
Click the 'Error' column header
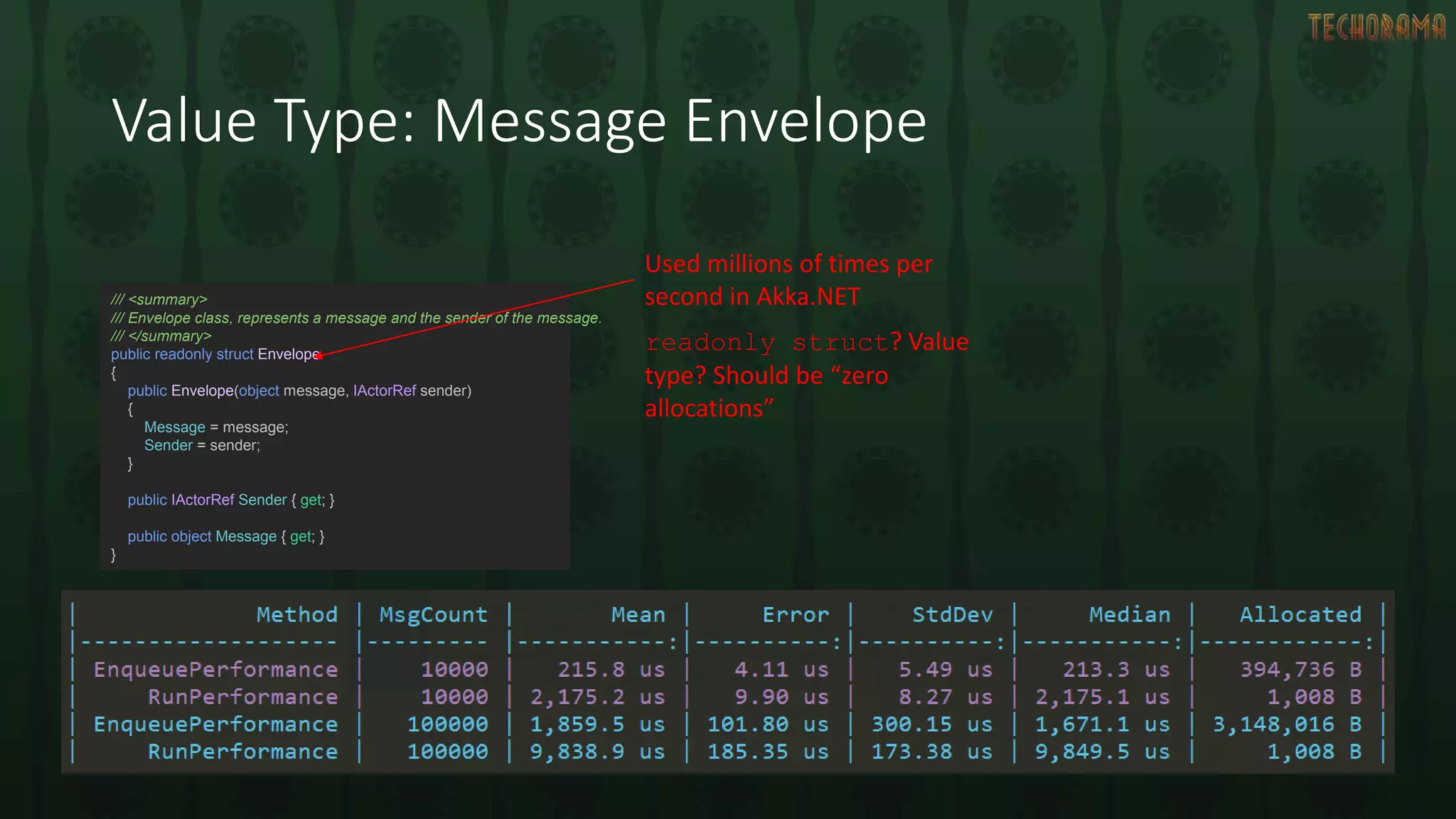click(796, 614)
